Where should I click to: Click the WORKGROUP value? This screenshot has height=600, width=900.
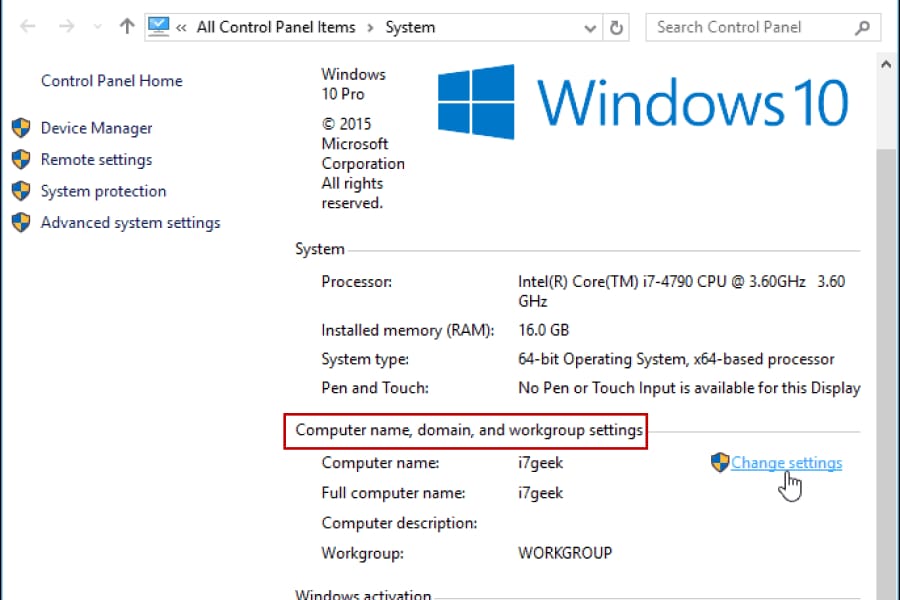(x=565, y=553)
